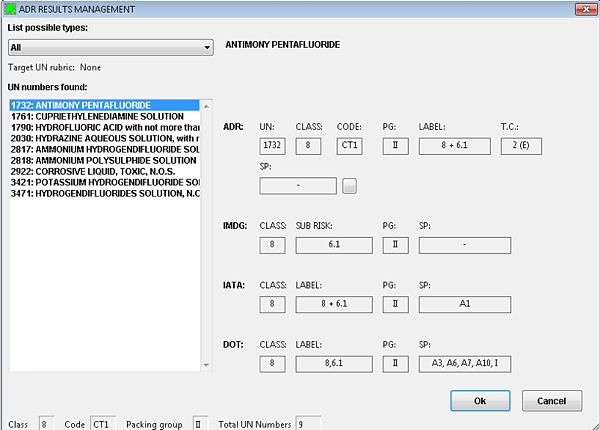
Task: Select 3471: HYDROGENDIFLUORIDES SOLUTION entry
Action: click(104, 193)
